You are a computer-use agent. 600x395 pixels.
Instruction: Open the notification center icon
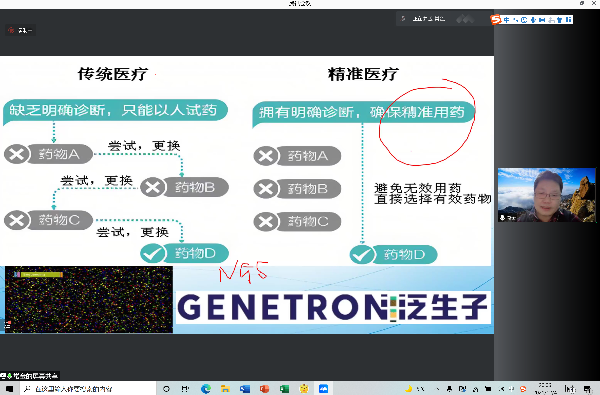[x=588, y=389]
